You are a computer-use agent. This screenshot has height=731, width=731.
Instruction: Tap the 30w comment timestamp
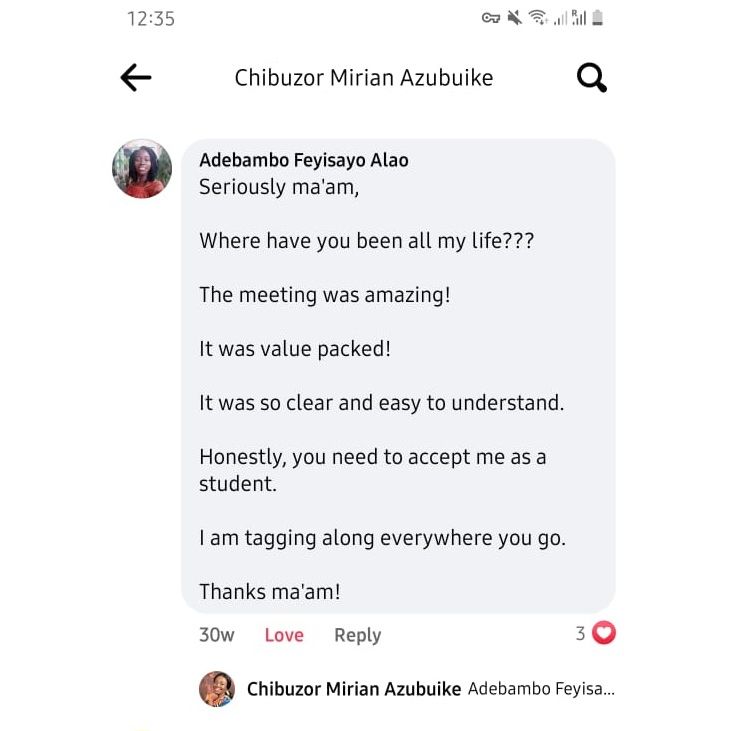coord(216,635)
